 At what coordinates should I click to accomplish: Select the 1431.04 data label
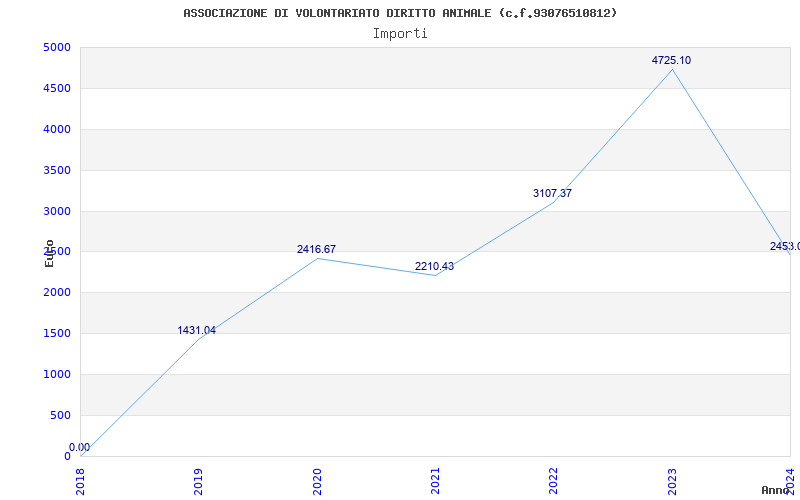[196, 331]
